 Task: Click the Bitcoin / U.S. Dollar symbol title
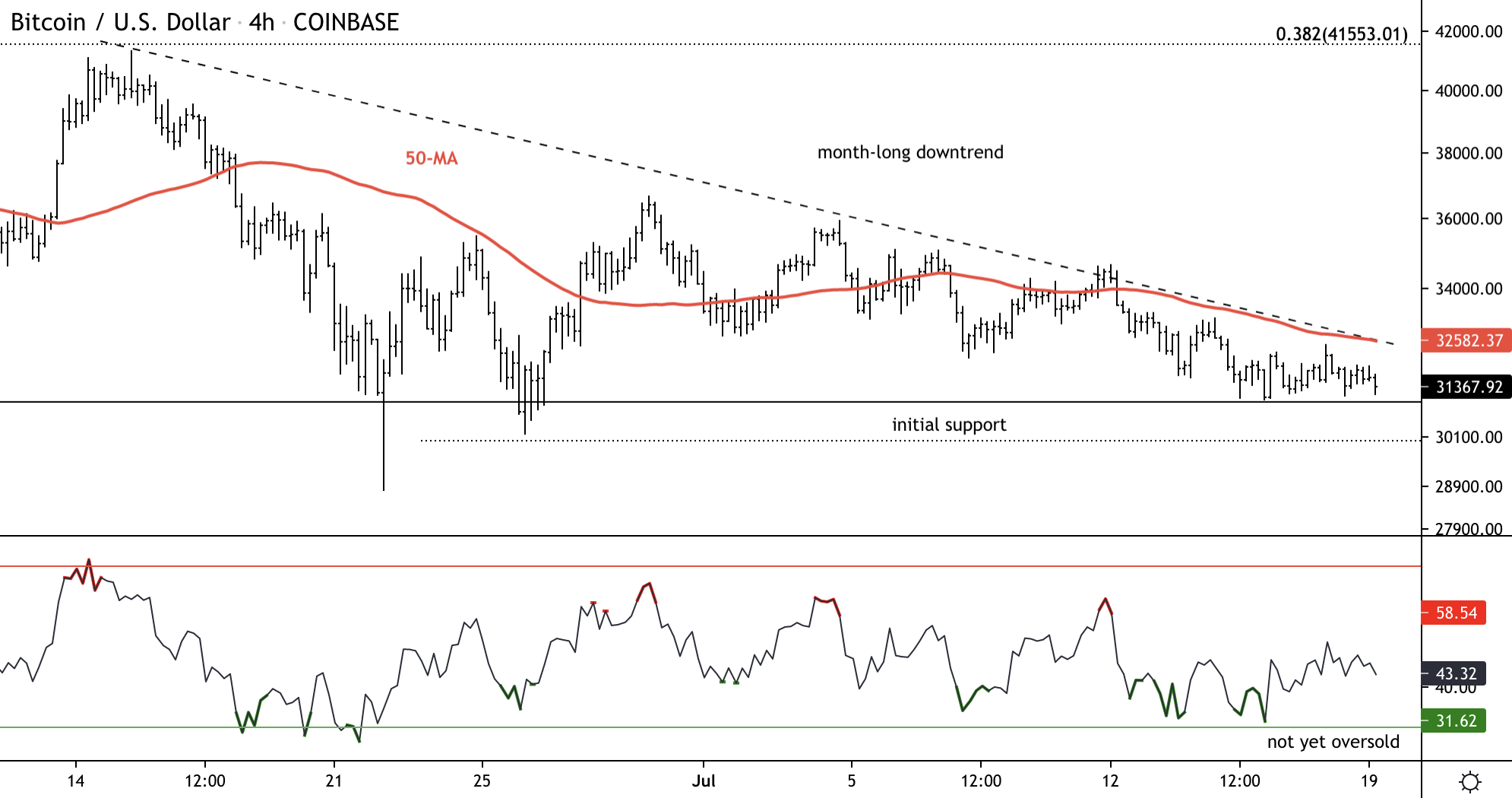(120, 22)
